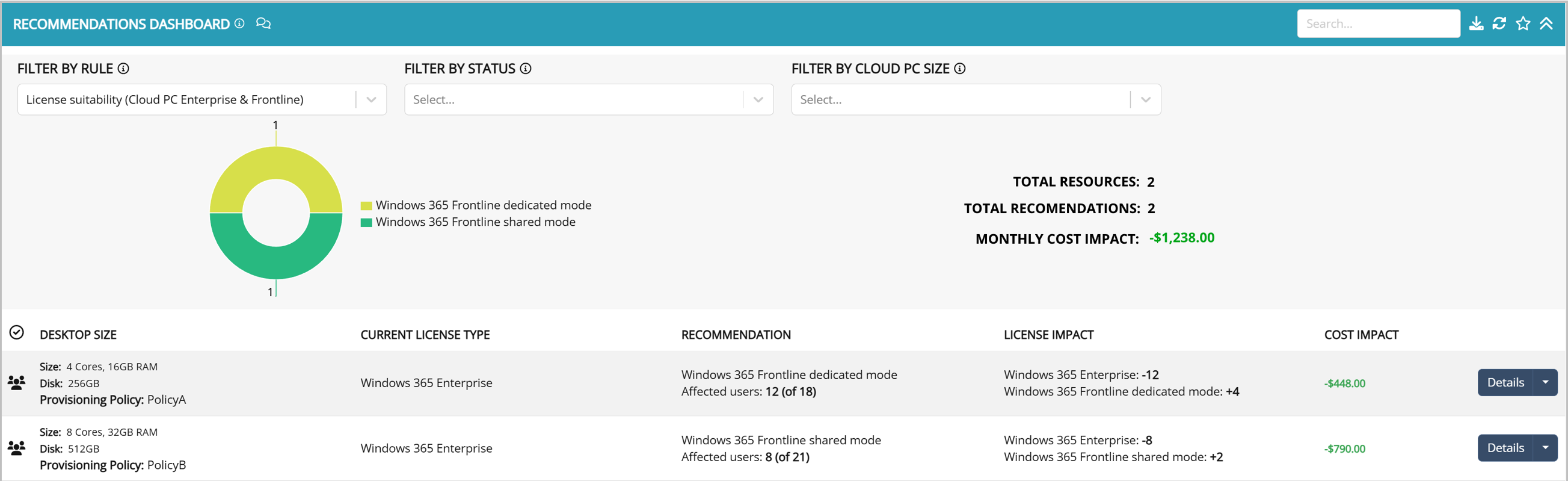
Task: Click info icon beside Recommendations Dashboard title
Action: [x=240, y=23]
